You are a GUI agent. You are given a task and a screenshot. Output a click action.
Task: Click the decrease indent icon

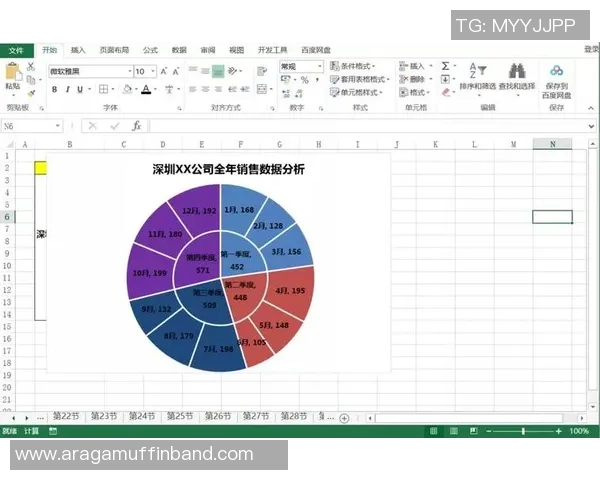click(232, 89)
